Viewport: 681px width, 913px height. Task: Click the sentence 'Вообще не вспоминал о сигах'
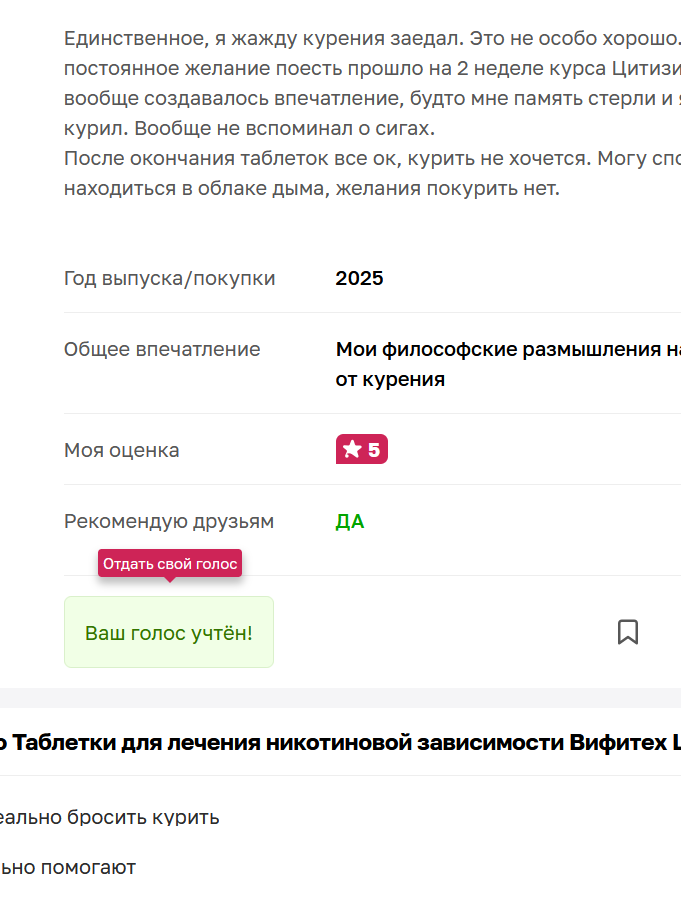tap(285, 129)
